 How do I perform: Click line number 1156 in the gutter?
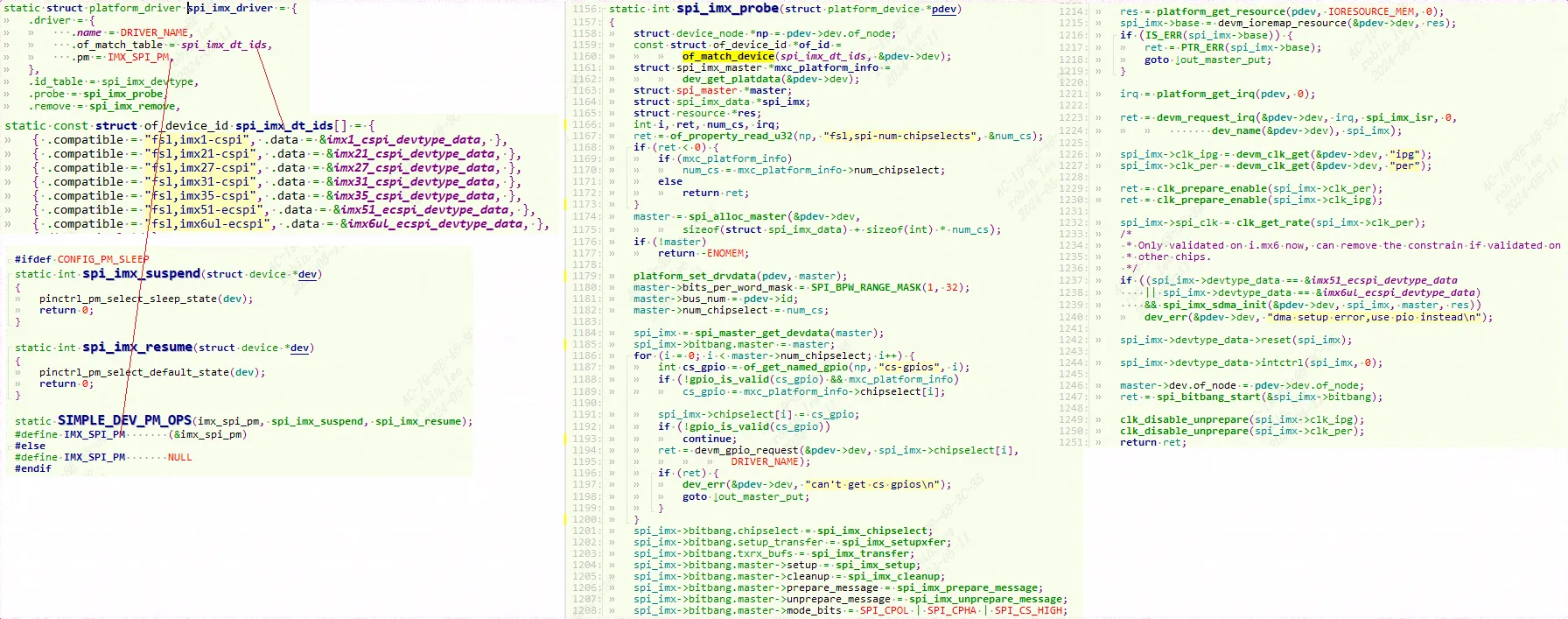[586, 9]
